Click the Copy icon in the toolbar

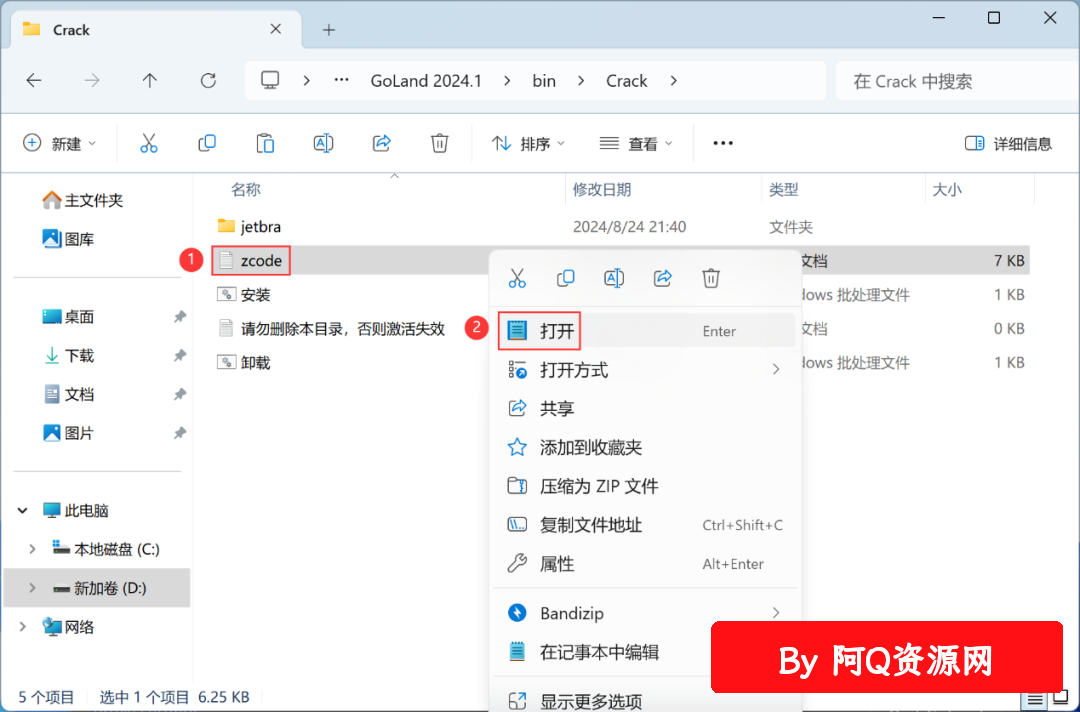point(207,143)
